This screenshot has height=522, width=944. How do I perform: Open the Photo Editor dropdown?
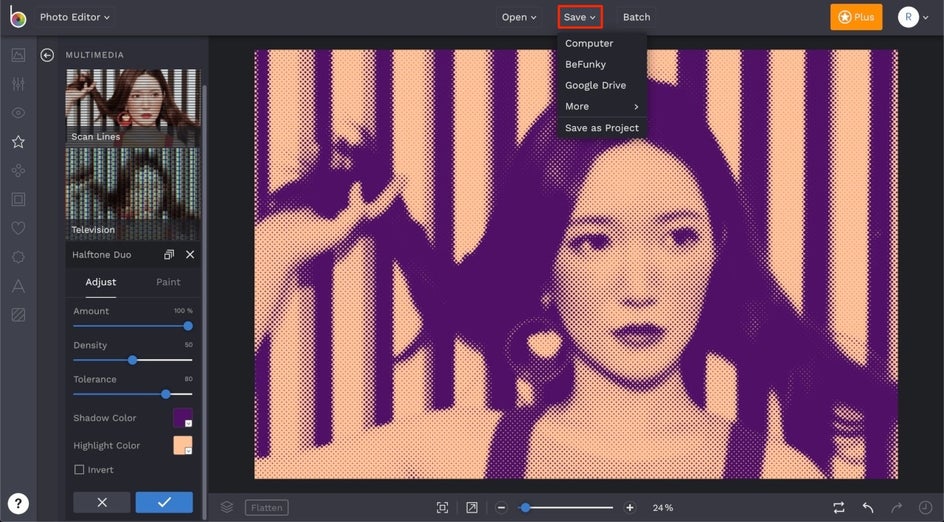pos(75,17)
